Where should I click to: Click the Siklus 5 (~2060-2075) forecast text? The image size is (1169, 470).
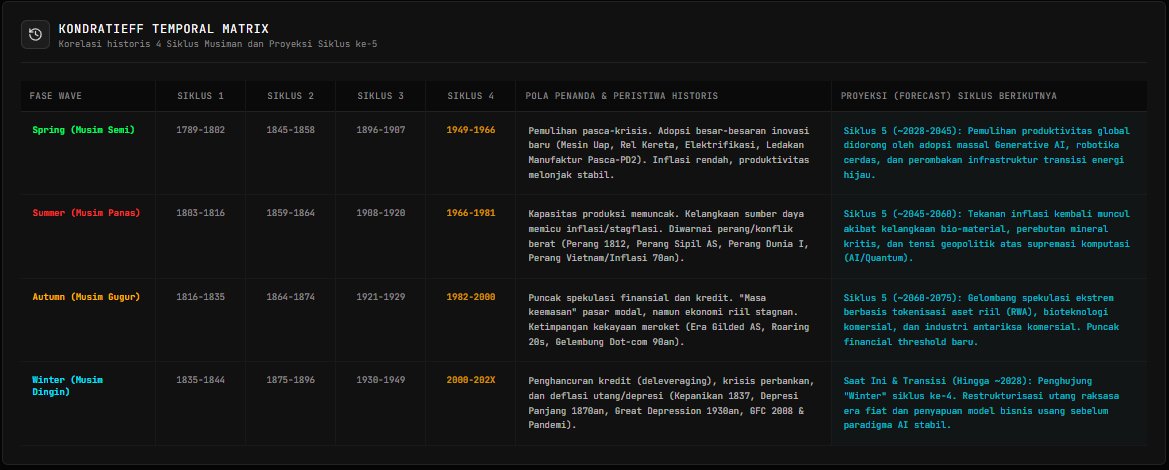982,320
